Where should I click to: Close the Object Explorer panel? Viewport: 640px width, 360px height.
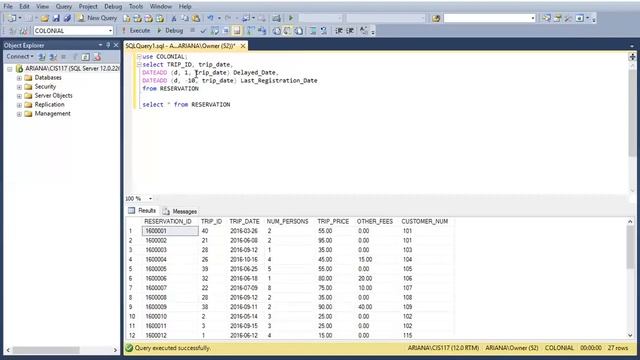(x=116, y=45)
